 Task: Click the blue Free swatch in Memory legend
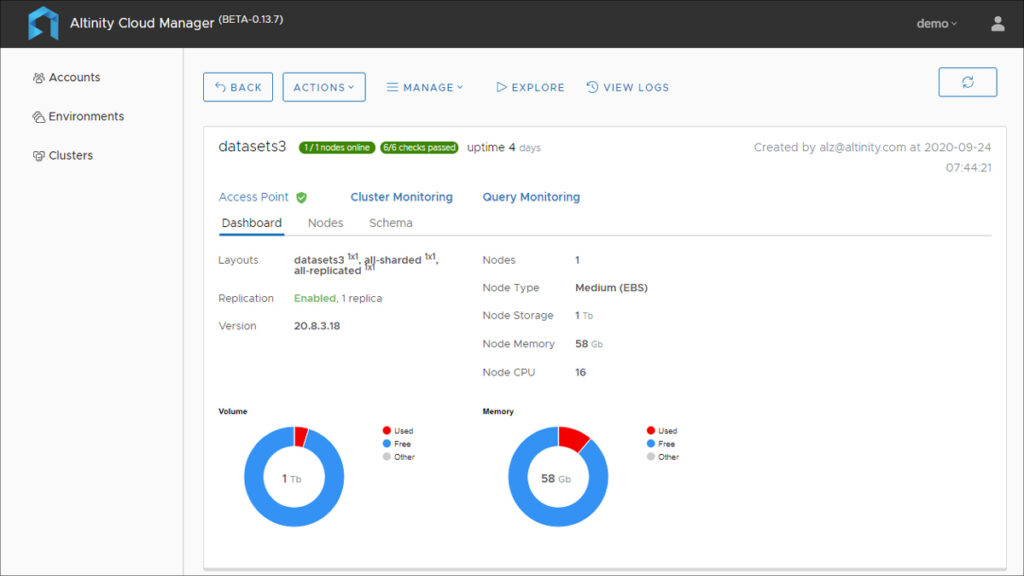click(650, 443)
